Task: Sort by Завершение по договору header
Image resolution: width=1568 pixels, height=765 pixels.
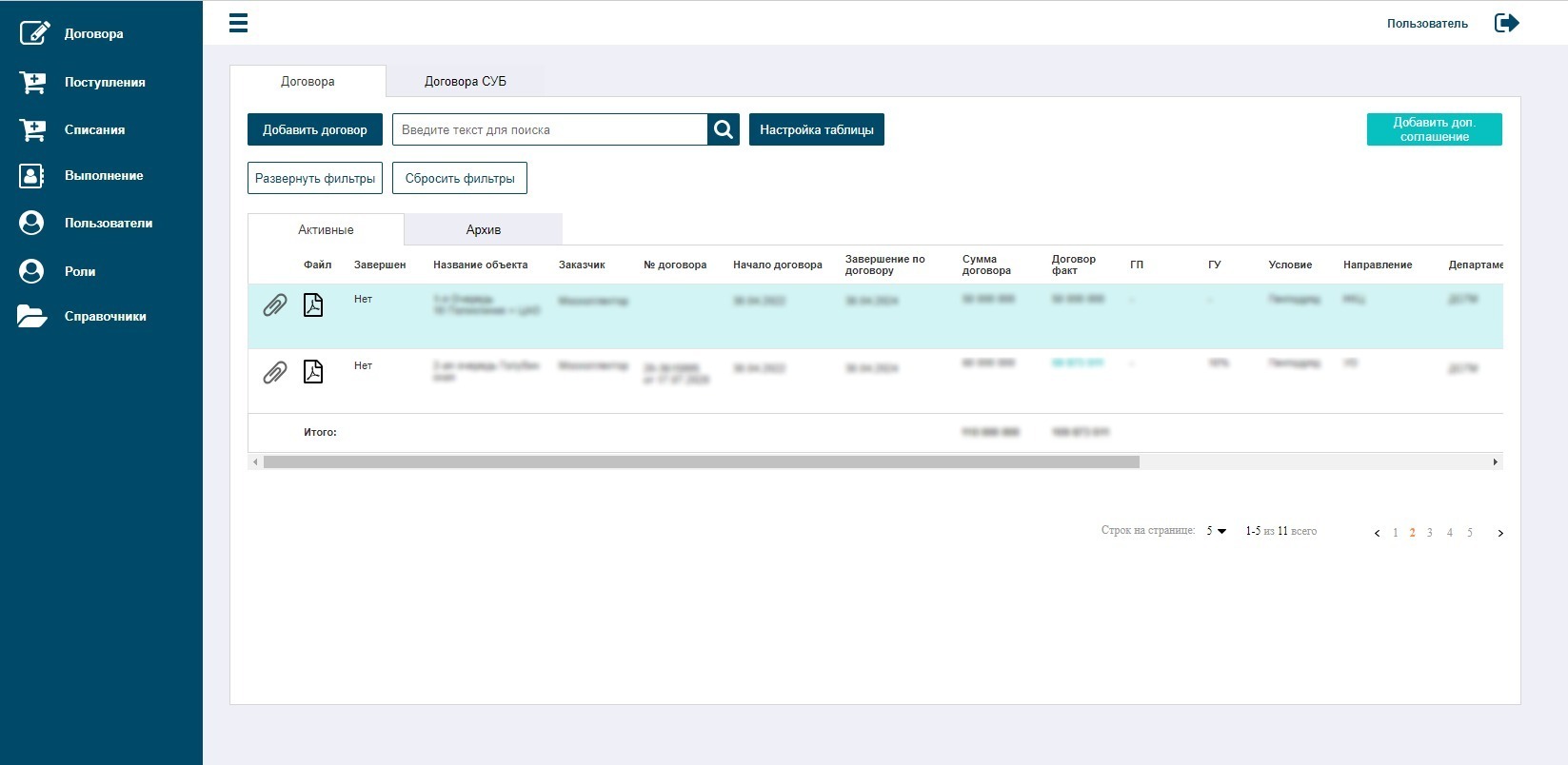Action: pyautogui.click(x=885, y=265)
